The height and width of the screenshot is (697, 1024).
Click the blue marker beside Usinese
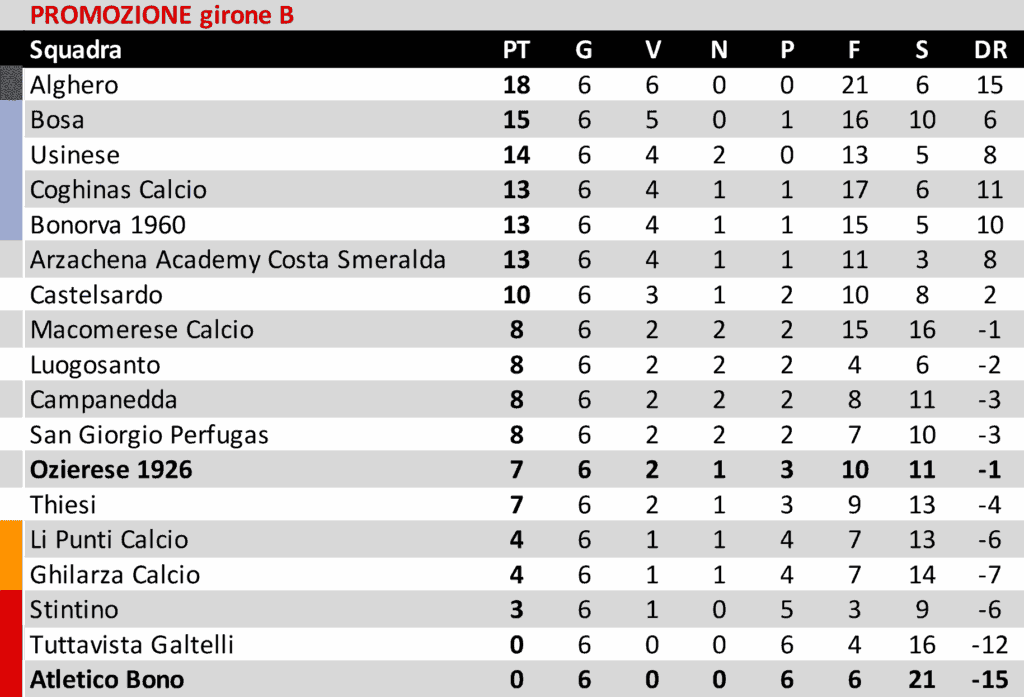[x=10, y=155]
